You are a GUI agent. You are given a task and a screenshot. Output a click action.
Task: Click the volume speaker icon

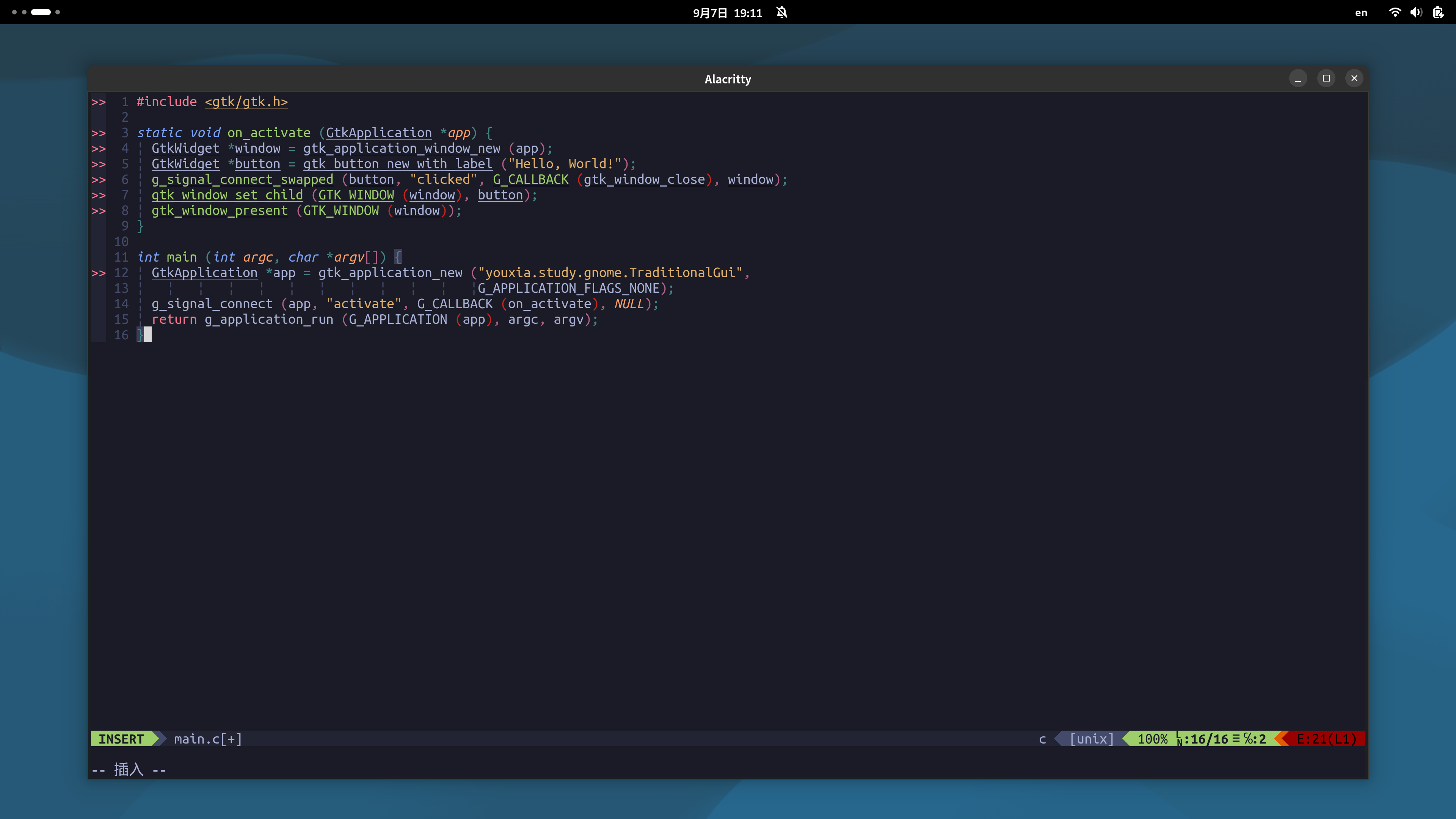tap(1416, 13)
